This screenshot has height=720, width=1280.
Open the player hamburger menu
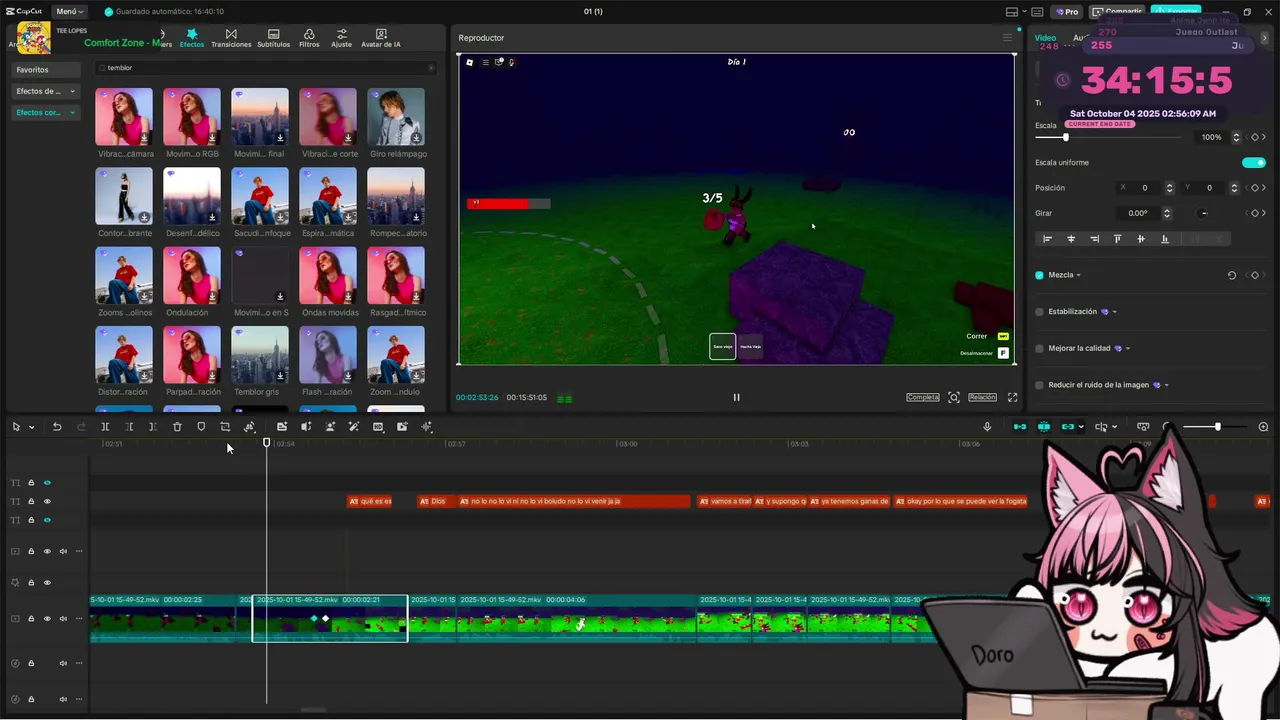pos(1007,38)
